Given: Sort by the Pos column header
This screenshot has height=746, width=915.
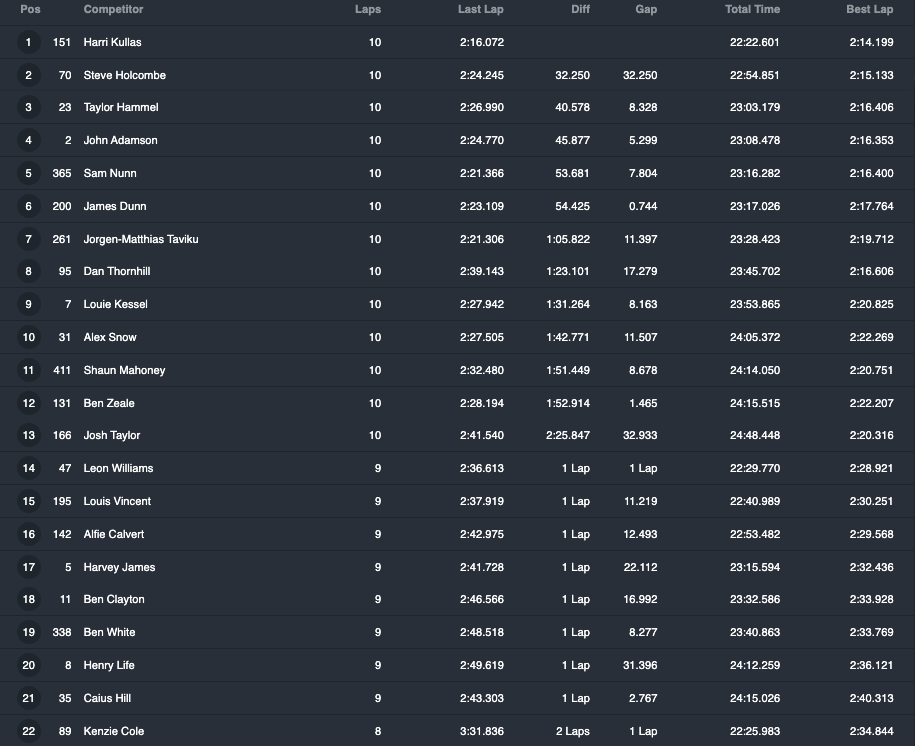Looking at the screenshot, I should (30, 9).
